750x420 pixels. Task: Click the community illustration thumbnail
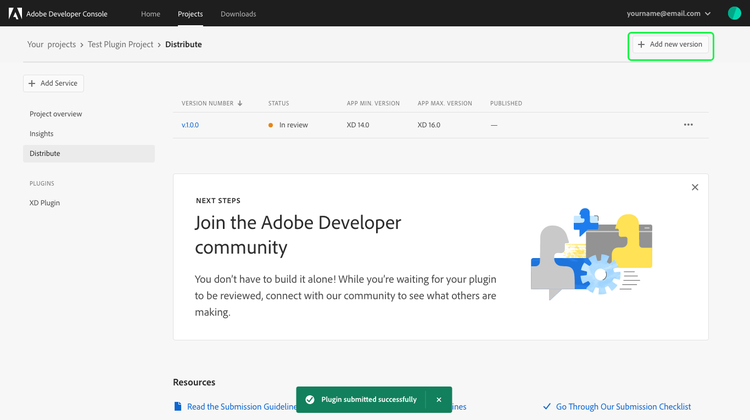[592, 254]
